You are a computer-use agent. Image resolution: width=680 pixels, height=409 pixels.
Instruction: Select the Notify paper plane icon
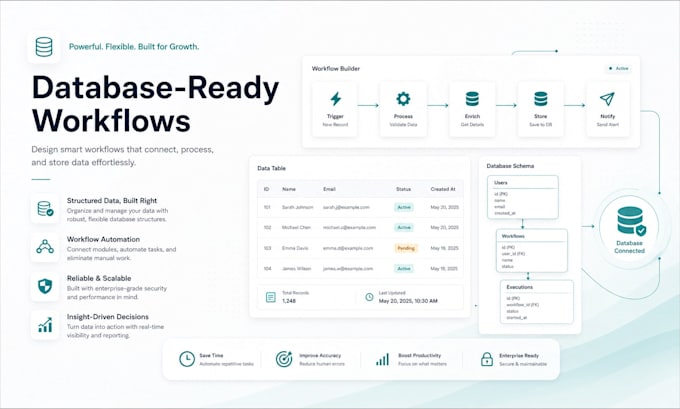pyautogui.click(x=607, y=99)
